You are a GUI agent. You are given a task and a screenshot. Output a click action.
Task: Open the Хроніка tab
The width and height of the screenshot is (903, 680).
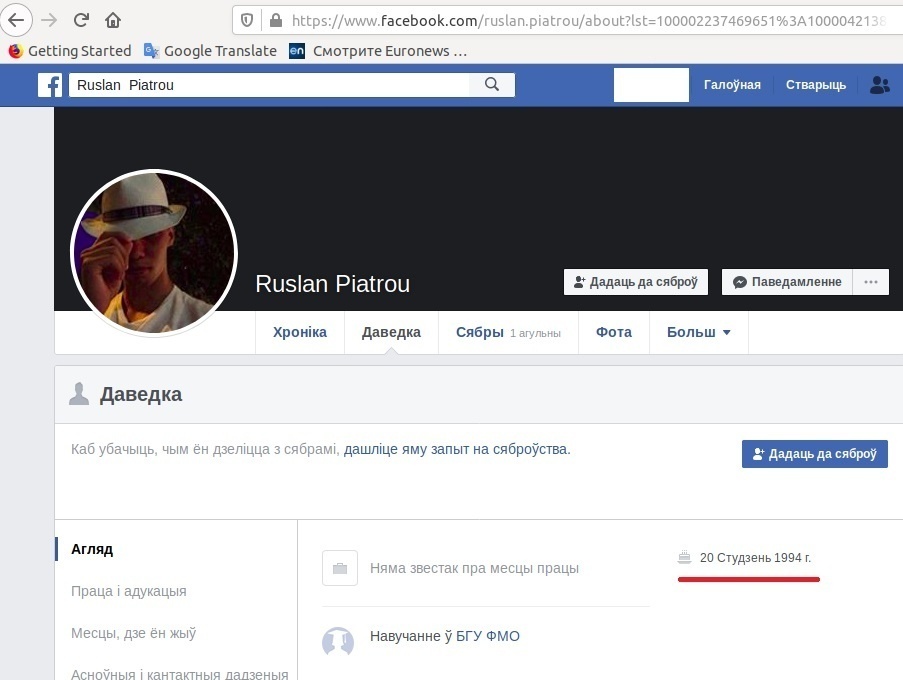(x=300, y=332)
